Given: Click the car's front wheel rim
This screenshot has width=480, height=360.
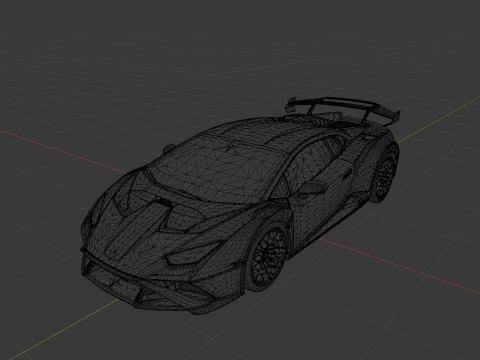Looking at the screenshot, I should coord(268,255).
